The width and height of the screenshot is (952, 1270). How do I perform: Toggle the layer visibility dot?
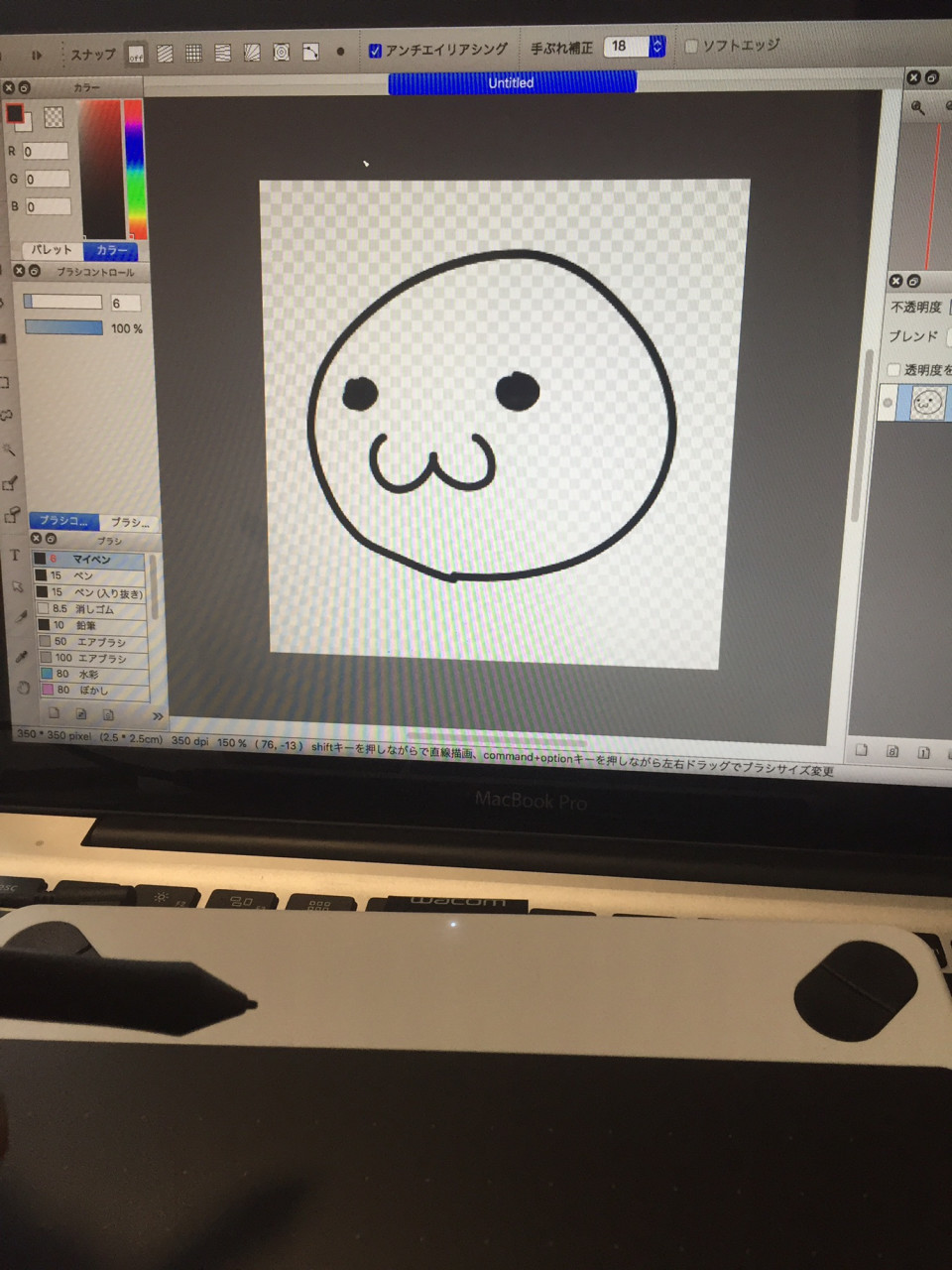(888, 403)
